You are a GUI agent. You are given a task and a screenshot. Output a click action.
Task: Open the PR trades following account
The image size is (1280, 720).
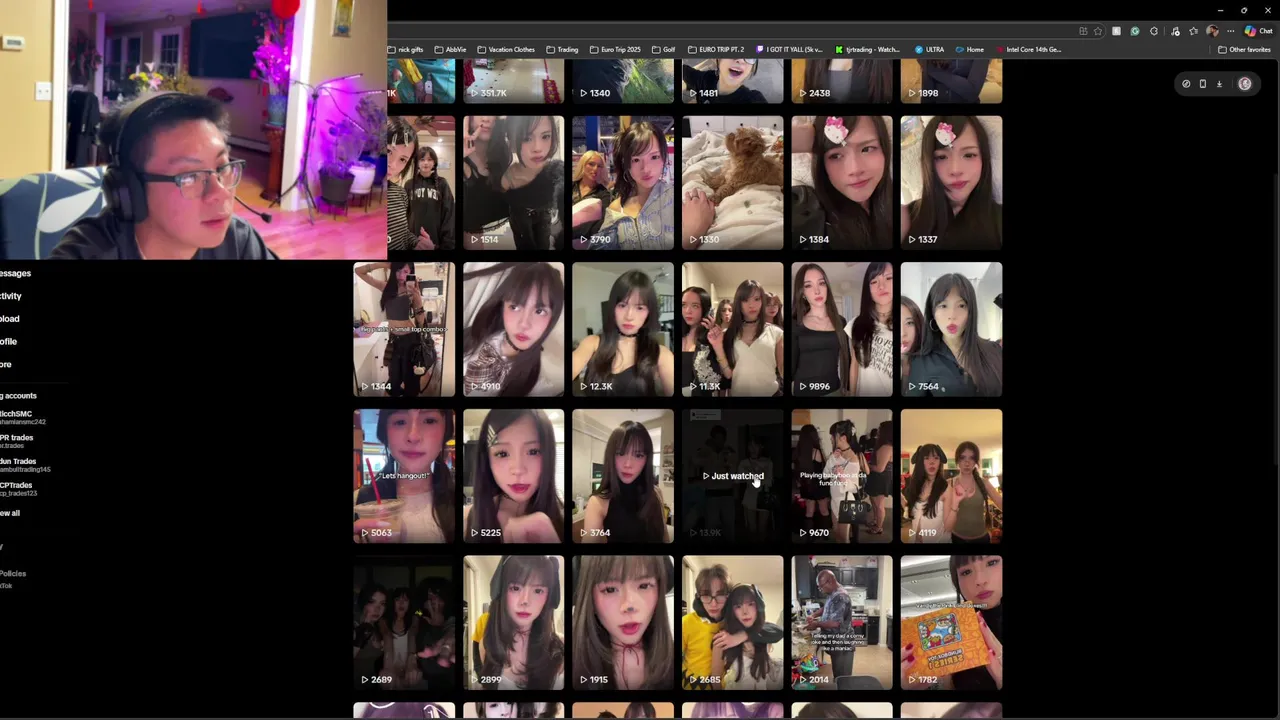coord(17,441)
